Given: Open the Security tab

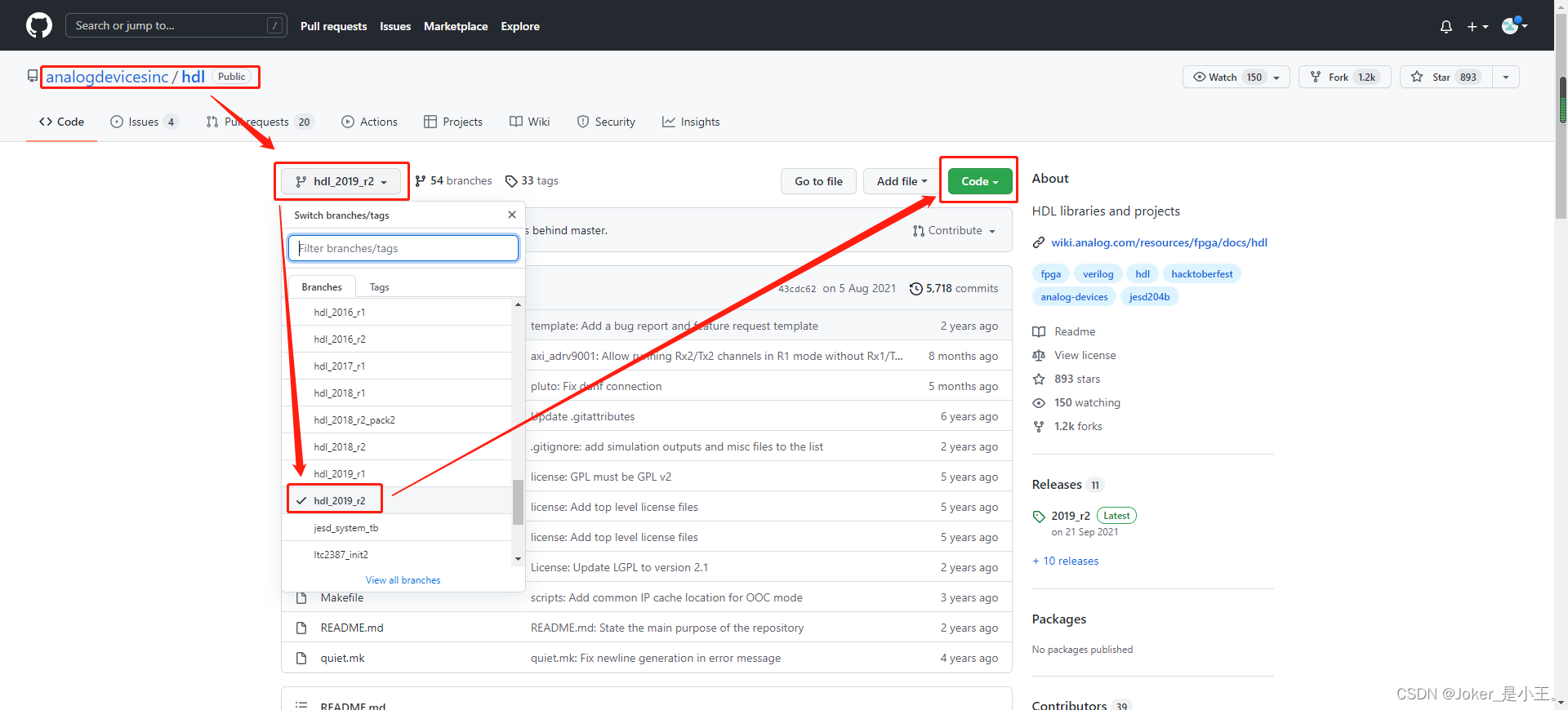Looking at the screenshot, I should pos(606,122).
